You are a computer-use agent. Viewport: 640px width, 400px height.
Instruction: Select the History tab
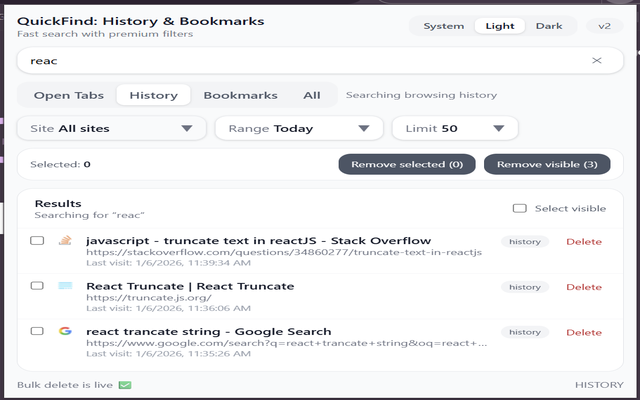click(153, 96)
